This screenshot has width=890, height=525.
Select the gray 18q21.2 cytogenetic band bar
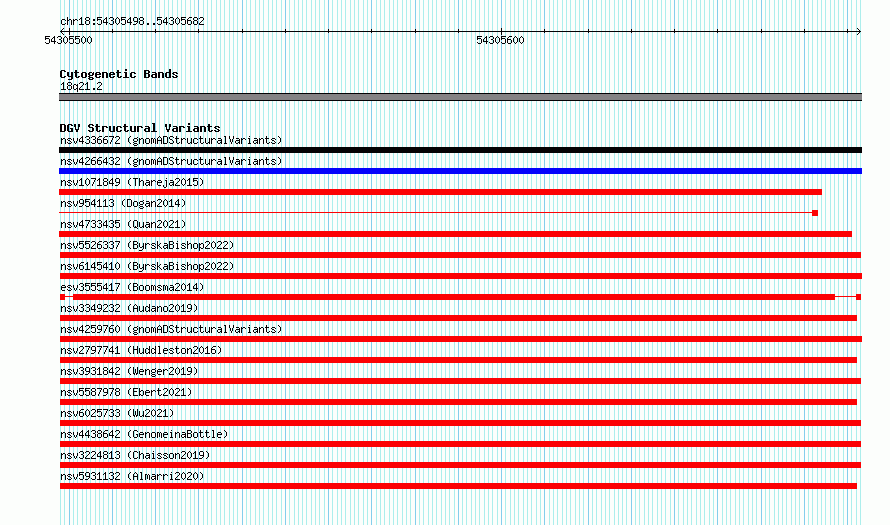[460, 97]
